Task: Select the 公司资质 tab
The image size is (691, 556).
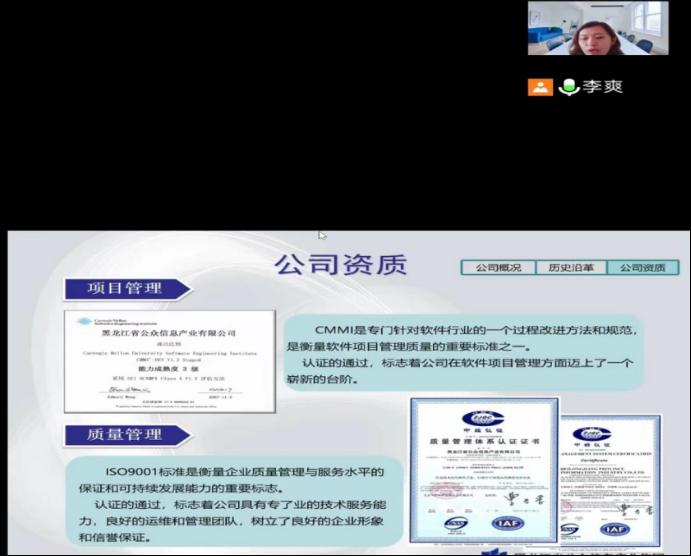Action: [641, 268]
